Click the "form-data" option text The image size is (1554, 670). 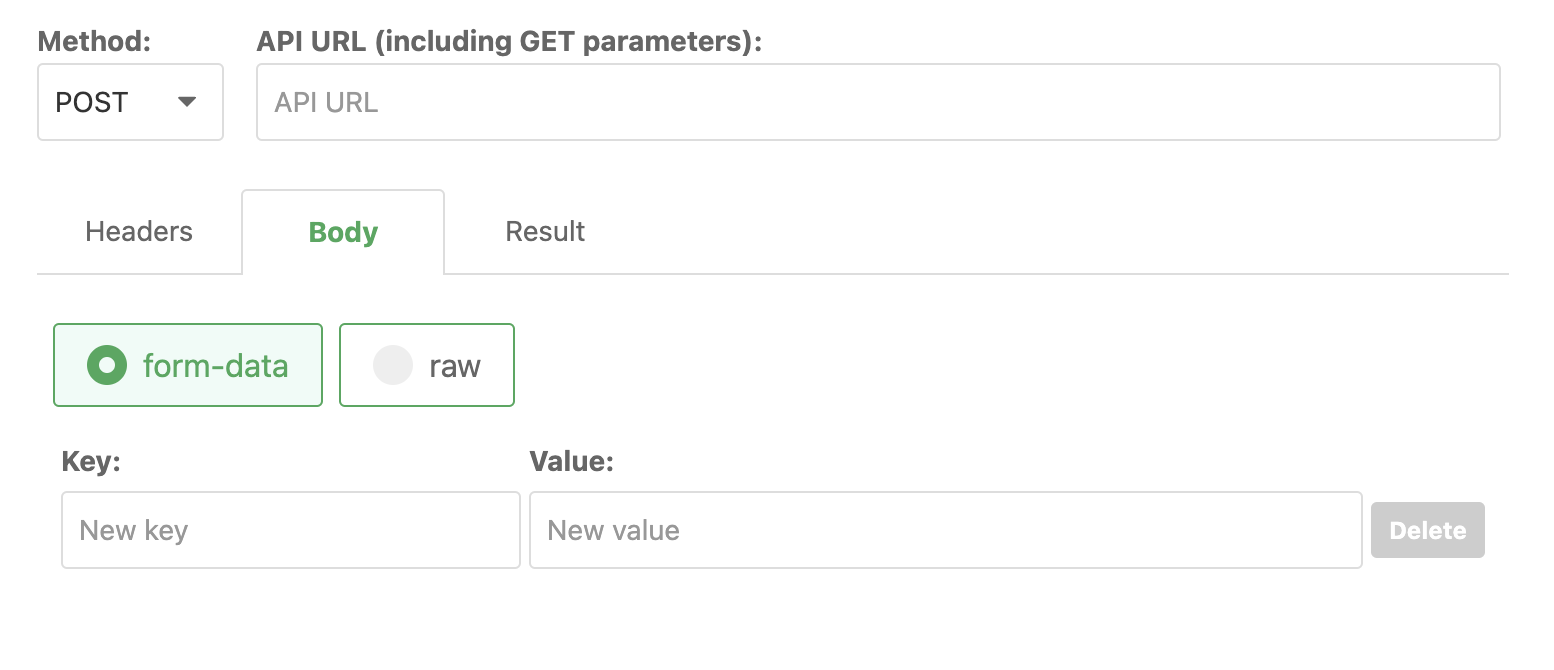click(x=215, y=366)
